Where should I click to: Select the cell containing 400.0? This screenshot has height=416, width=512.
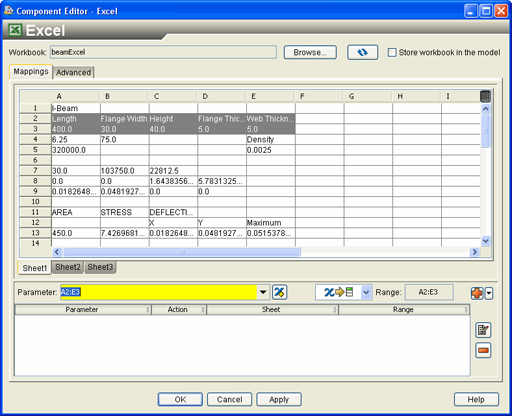click(x=76, y=129)
